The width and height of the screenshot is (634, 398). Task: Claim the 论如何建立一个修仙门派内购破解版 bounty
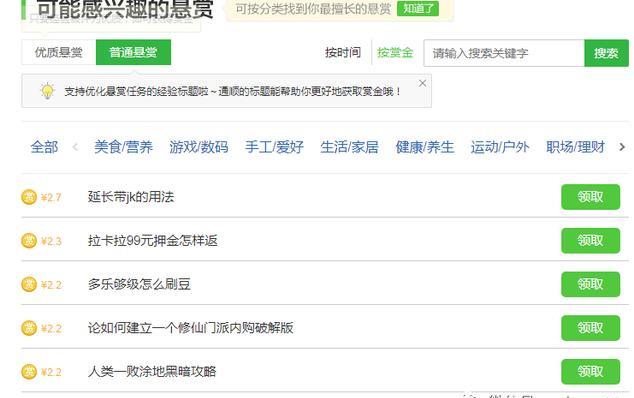590,328
